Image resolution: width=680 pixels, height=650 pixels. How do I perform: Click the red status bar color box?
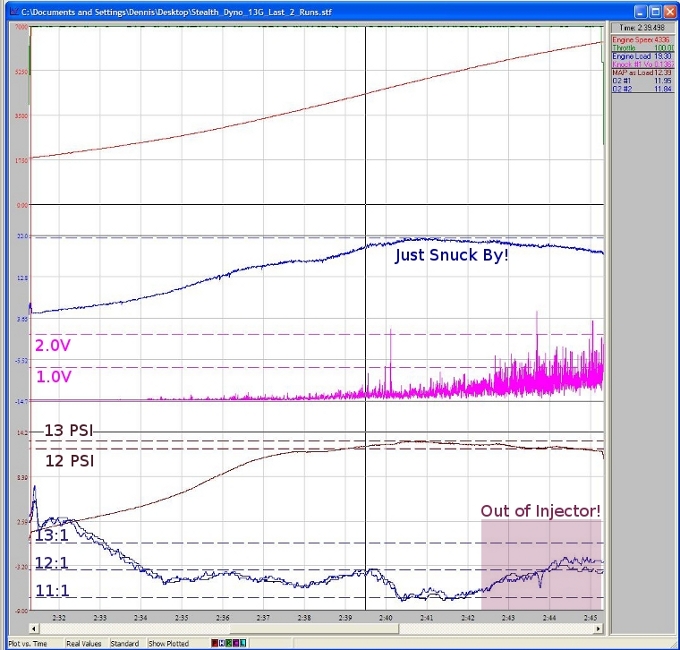point(214,643)
